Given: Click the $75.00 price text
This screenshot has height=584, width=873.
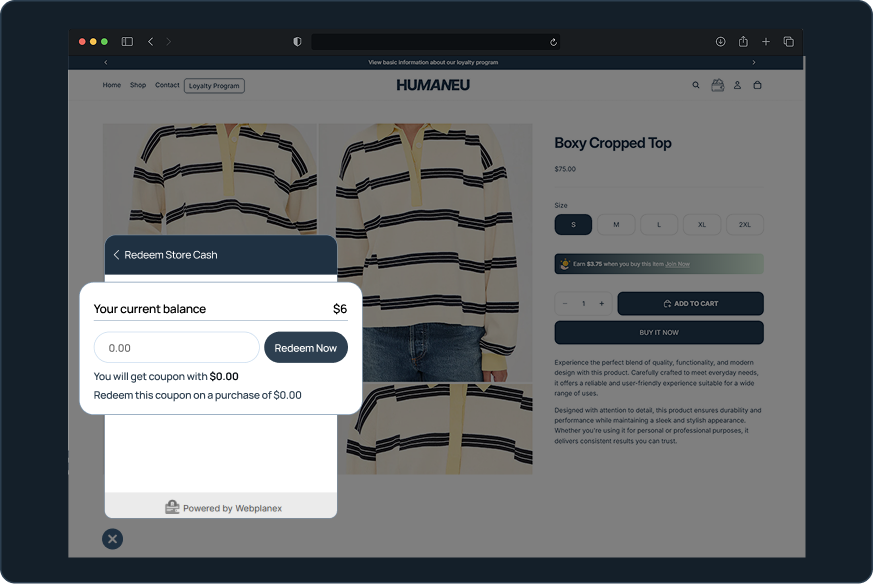Looking at the screenshot, I should (x=565, y=169).
